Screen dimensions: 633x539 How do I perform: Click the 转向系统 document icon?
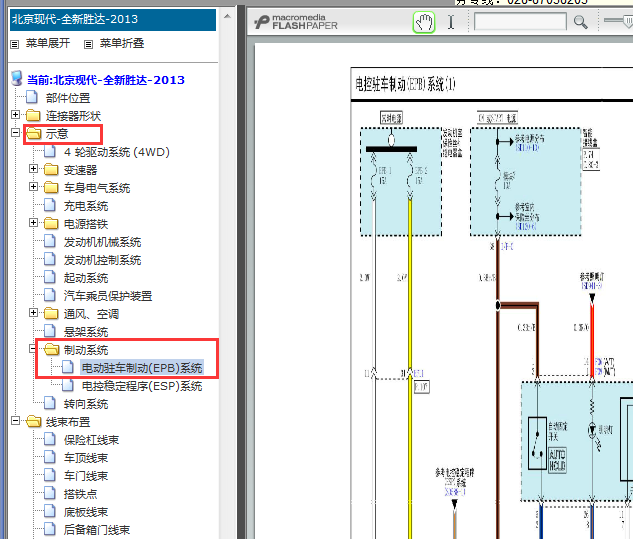point(50,403)
